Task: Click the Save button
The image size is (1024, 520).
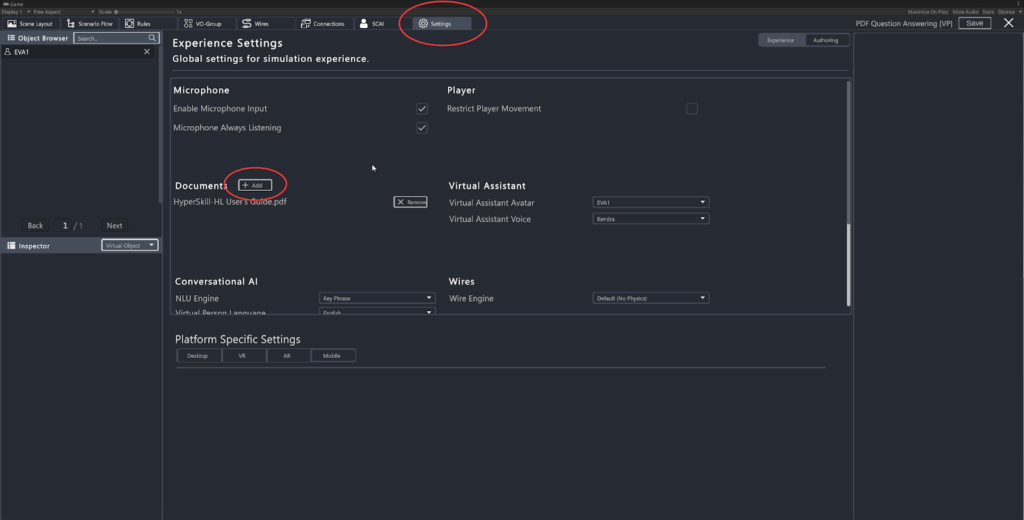Action: tap(974, 23)
